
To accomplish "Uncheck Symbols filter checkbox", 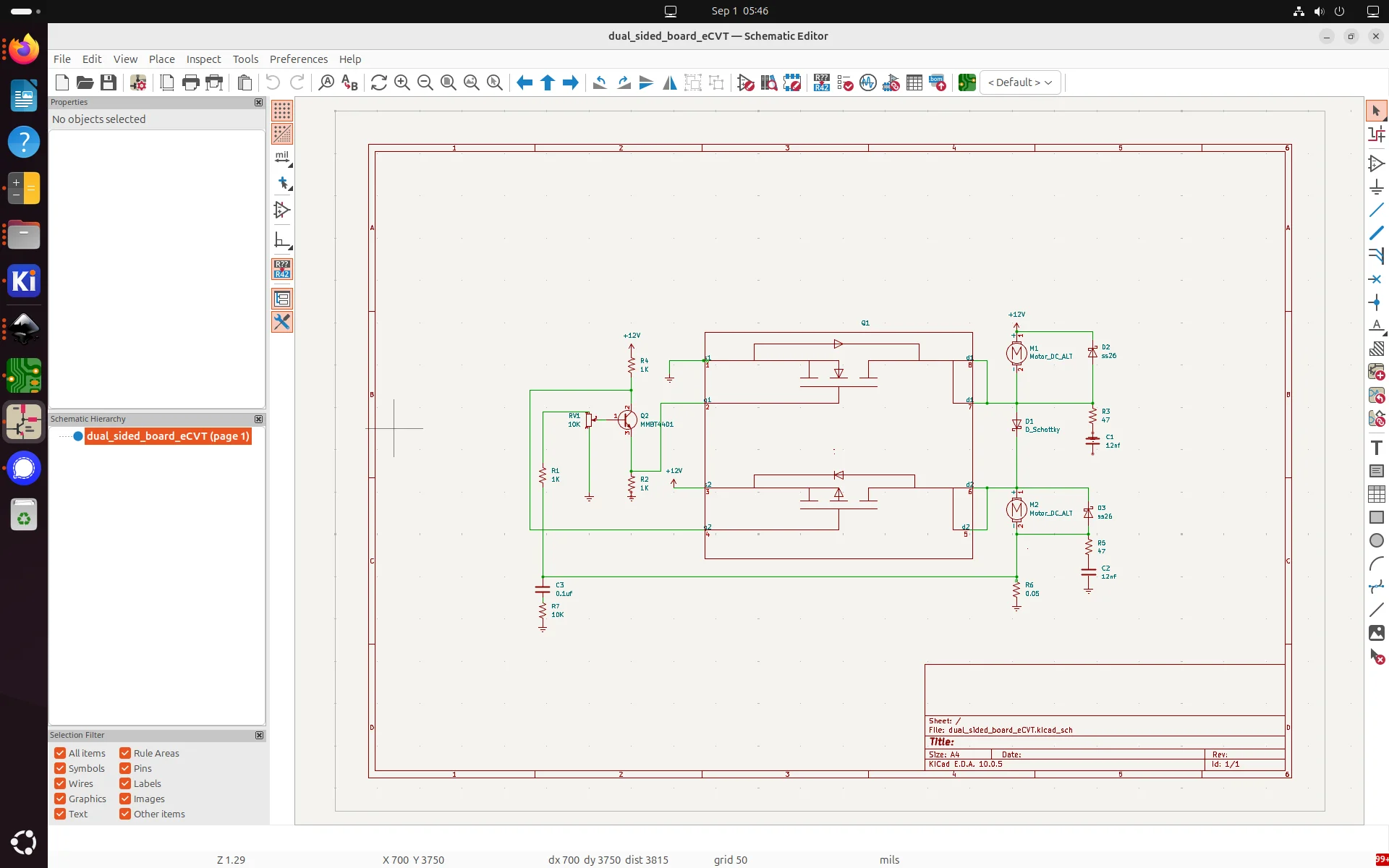I will pos(60,768).
